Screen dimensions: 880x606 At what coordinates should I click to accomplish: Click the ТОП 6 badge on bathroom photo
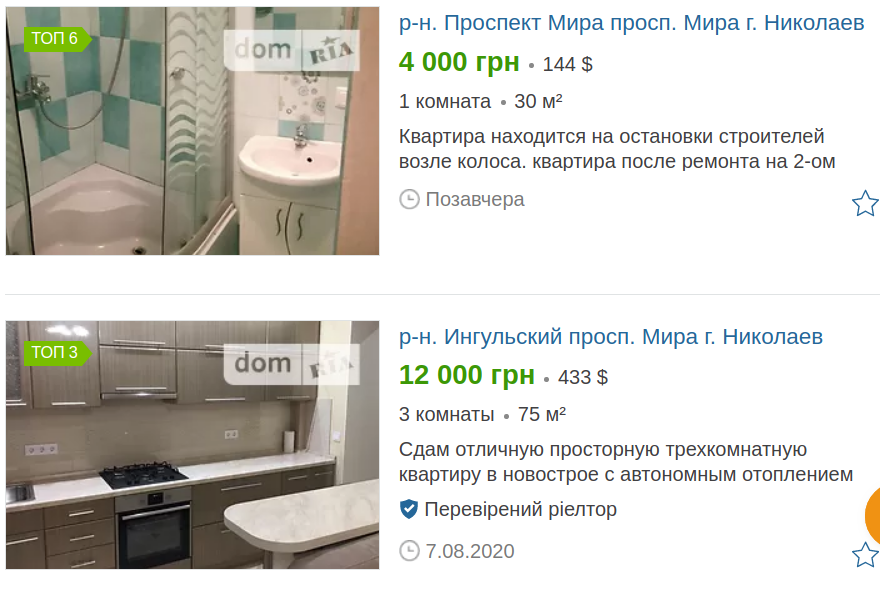[x=57, y=39]
